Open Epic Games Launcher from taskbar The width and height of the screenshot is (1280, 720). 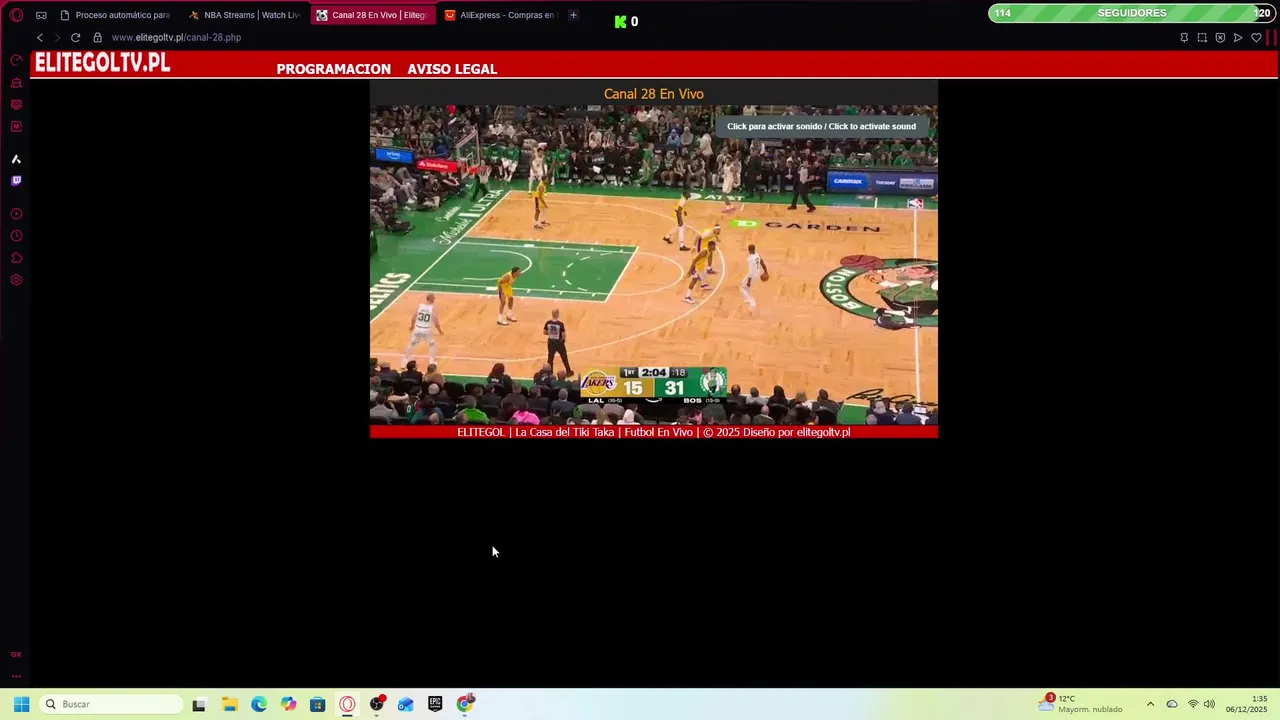(435, 704)
